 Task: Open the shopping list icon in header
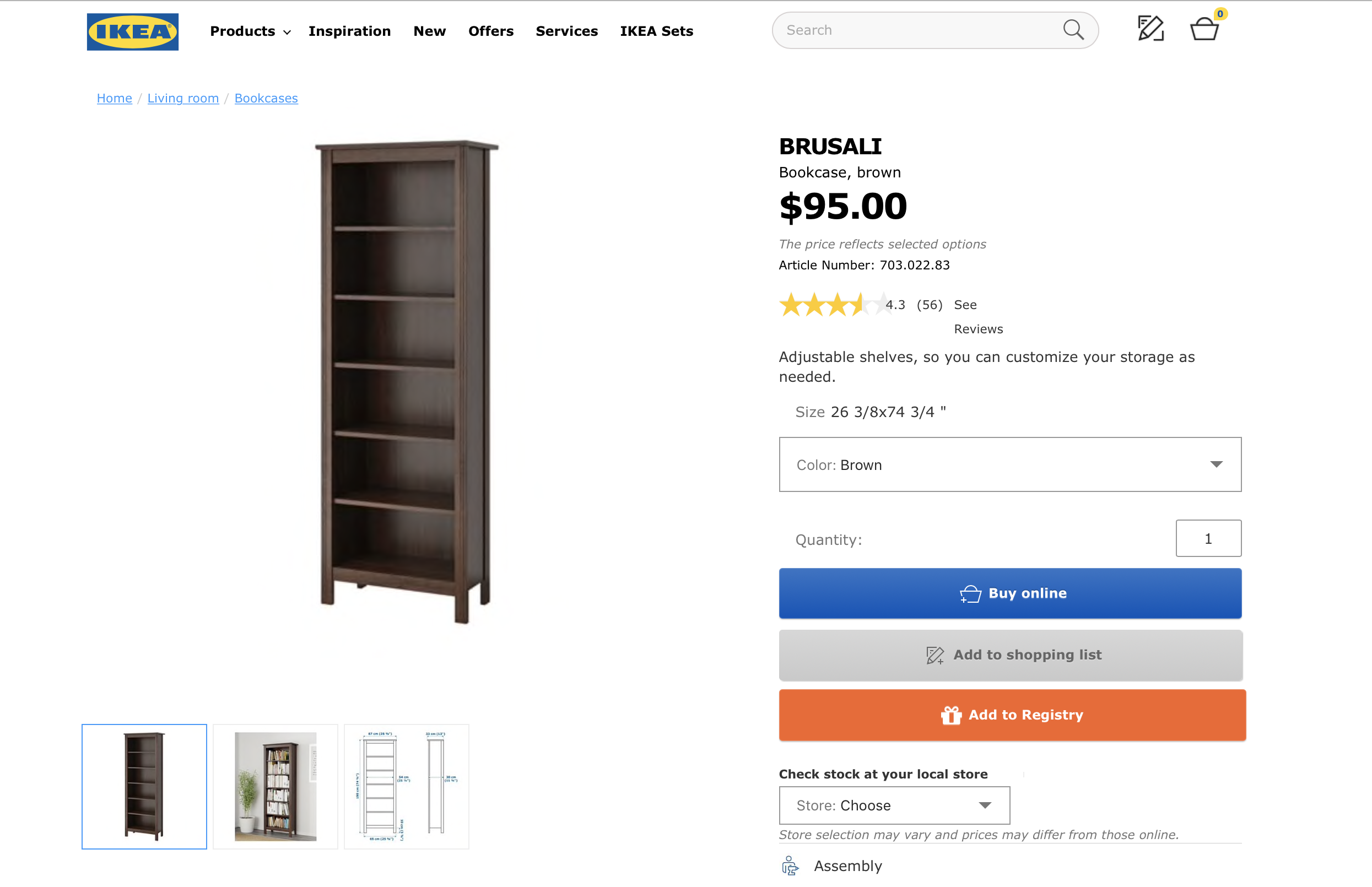[x=1151, y=29]
